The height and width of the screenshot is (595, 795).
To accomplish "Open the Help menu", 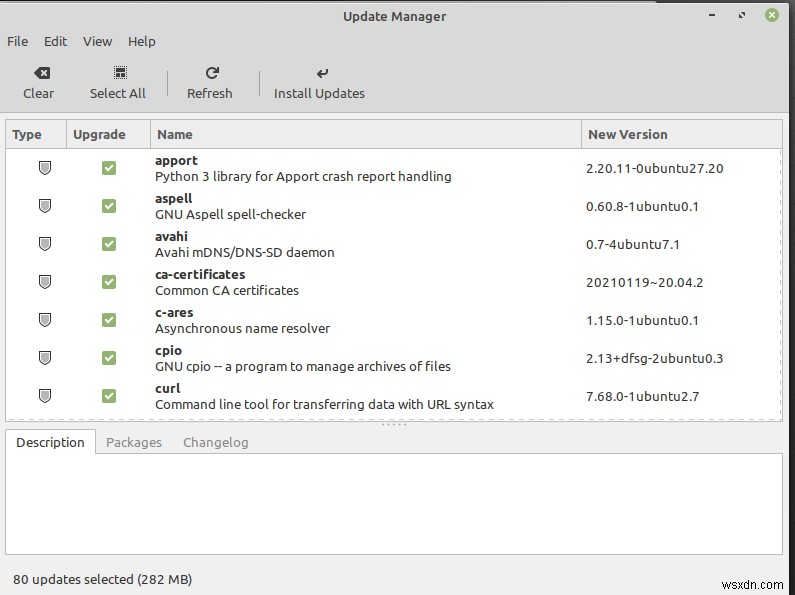I will click(x=141, y=42).
